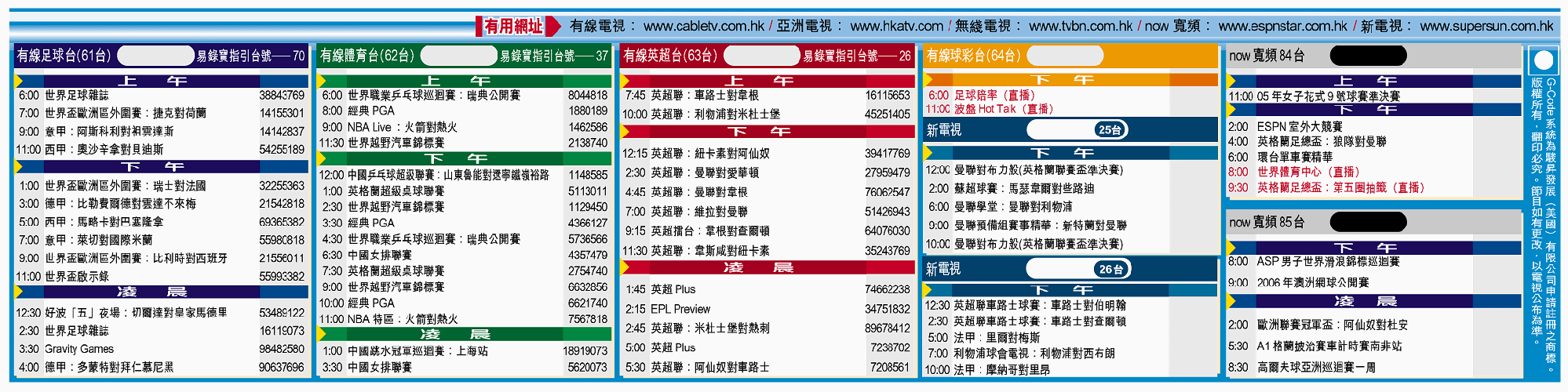This screenshot has width=1568, height=392.
Task: Click 凌晨 bar under now 寬頻 85台
Action: click(1374, 301)
